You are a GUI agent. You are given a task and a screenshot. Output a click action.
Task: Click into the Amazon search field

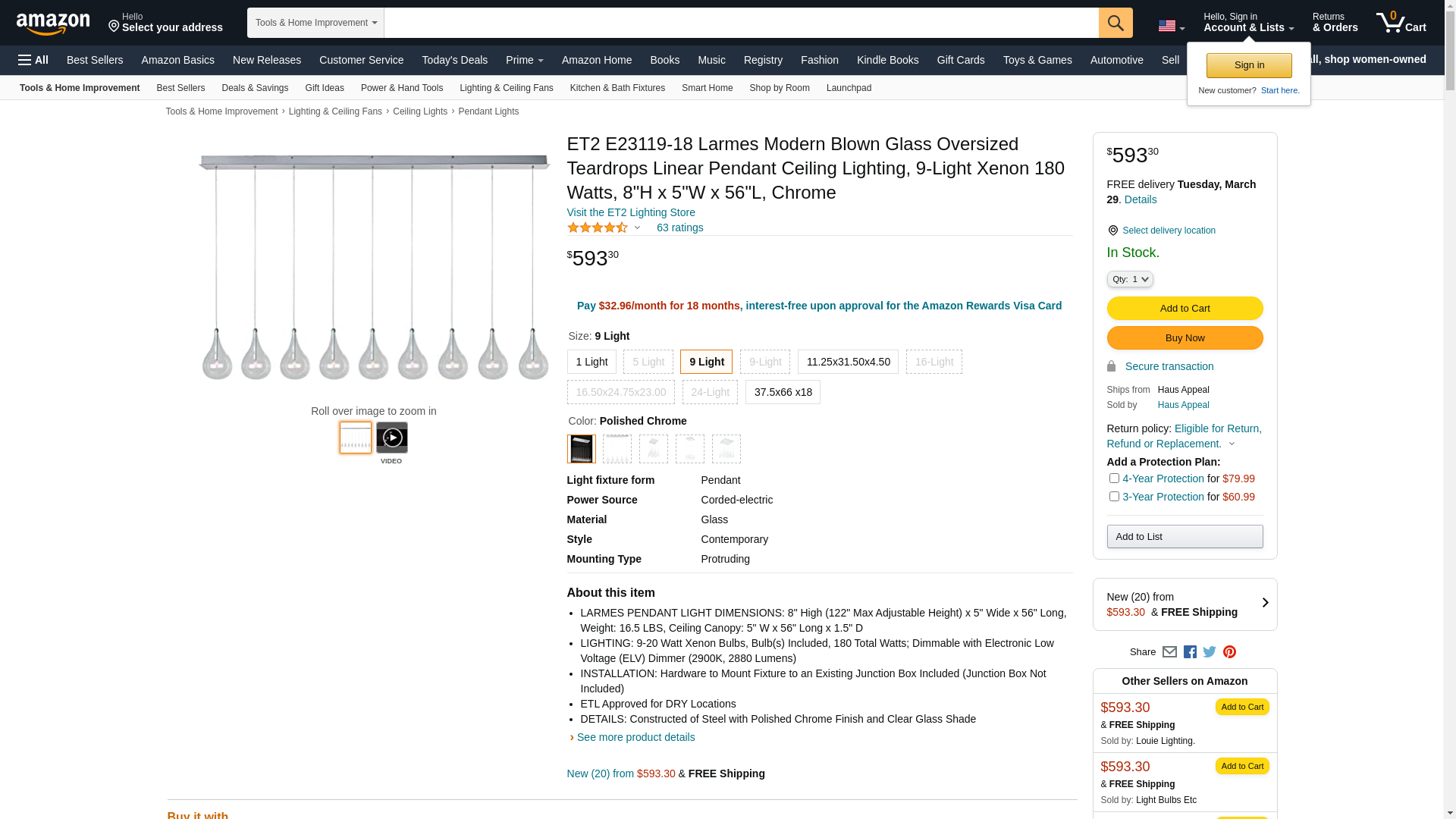click(x=740, y=23)
